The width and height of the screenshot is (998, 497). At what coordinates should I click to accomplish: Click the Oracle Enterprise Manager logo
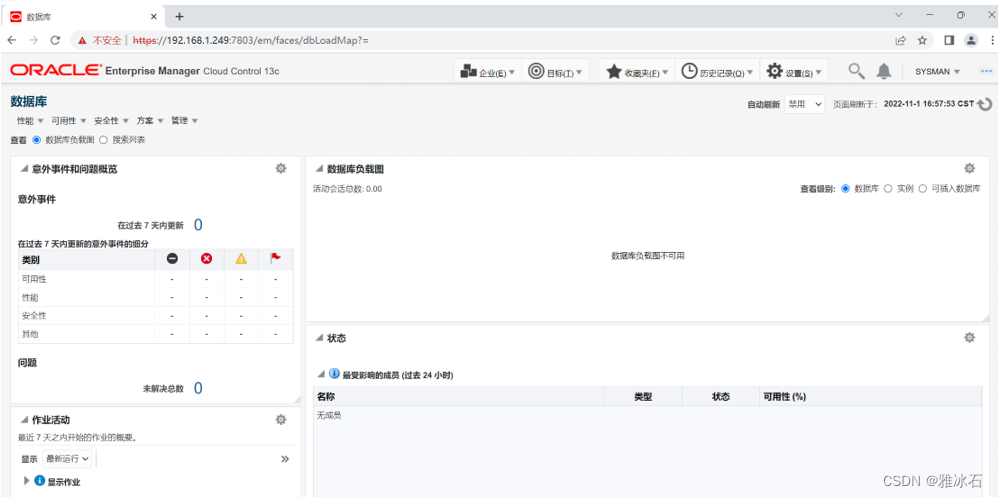pyautogui.click(x=144, y=71)
